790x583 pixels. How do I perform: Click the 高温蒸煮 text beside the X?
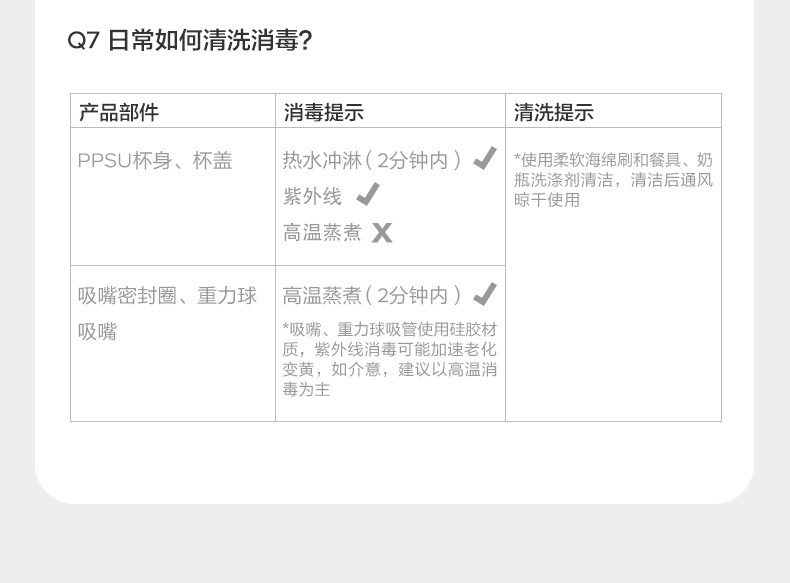click(322, 233)
